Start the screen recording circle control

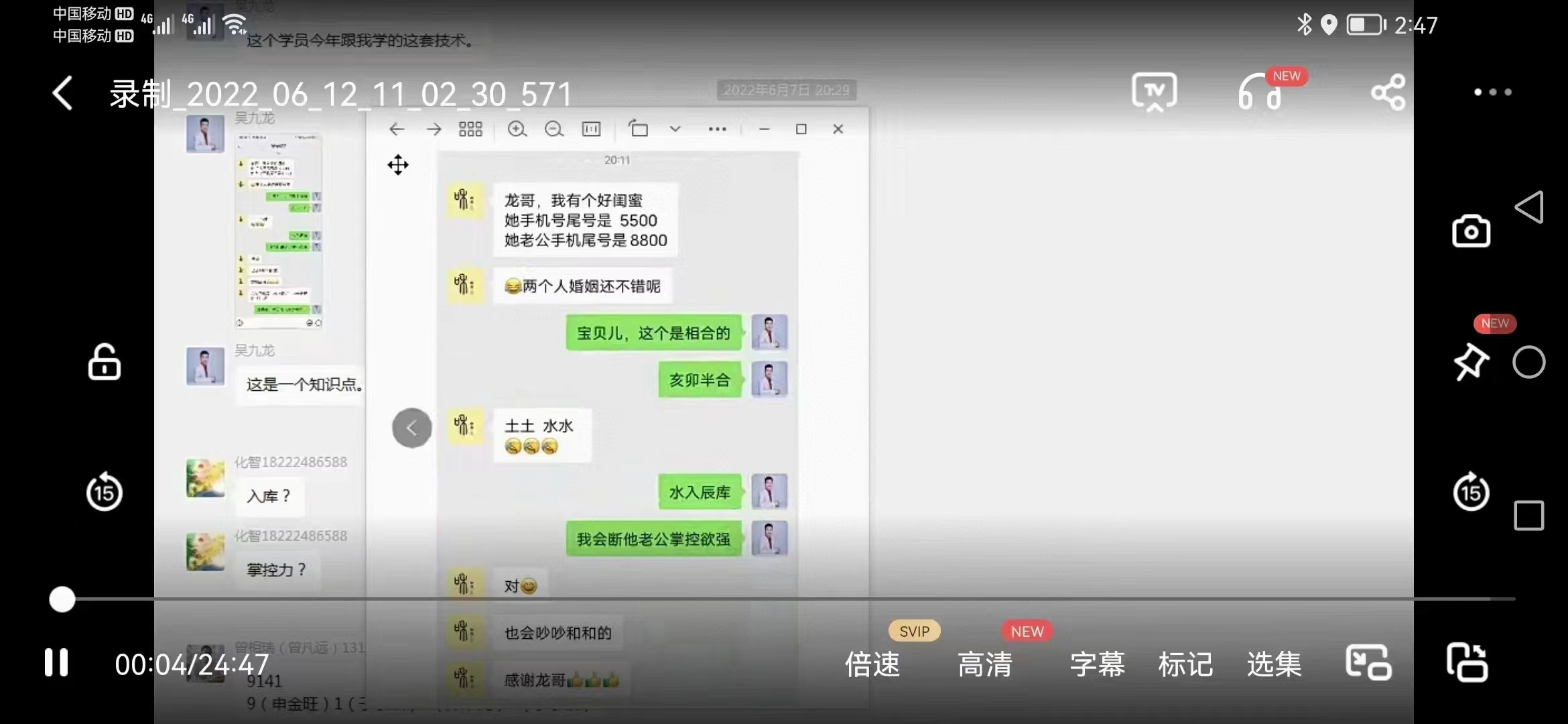1528,363
